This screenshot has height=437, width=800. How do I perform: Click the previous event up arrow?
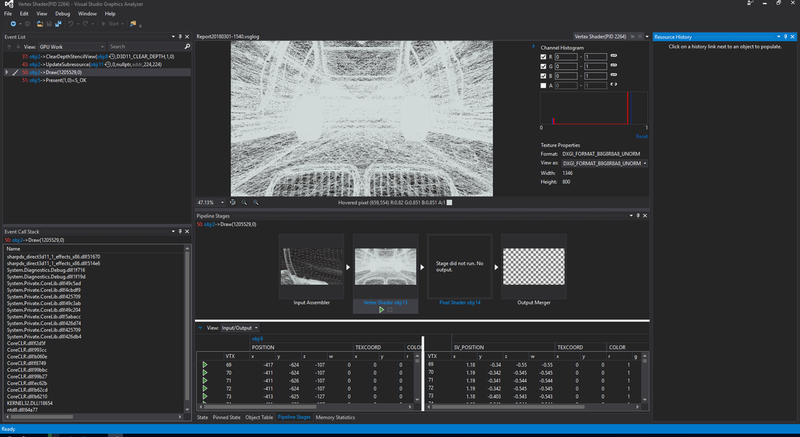9,46
